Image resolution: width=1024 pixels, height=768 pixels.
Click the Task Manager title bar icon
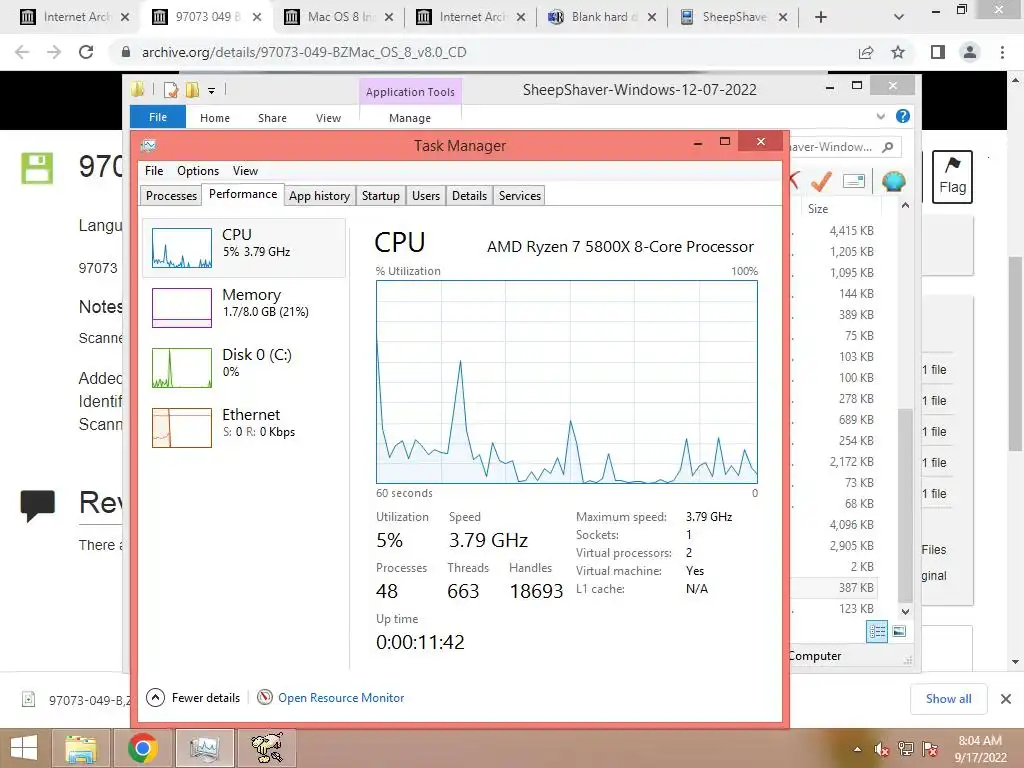click(149, 146)
